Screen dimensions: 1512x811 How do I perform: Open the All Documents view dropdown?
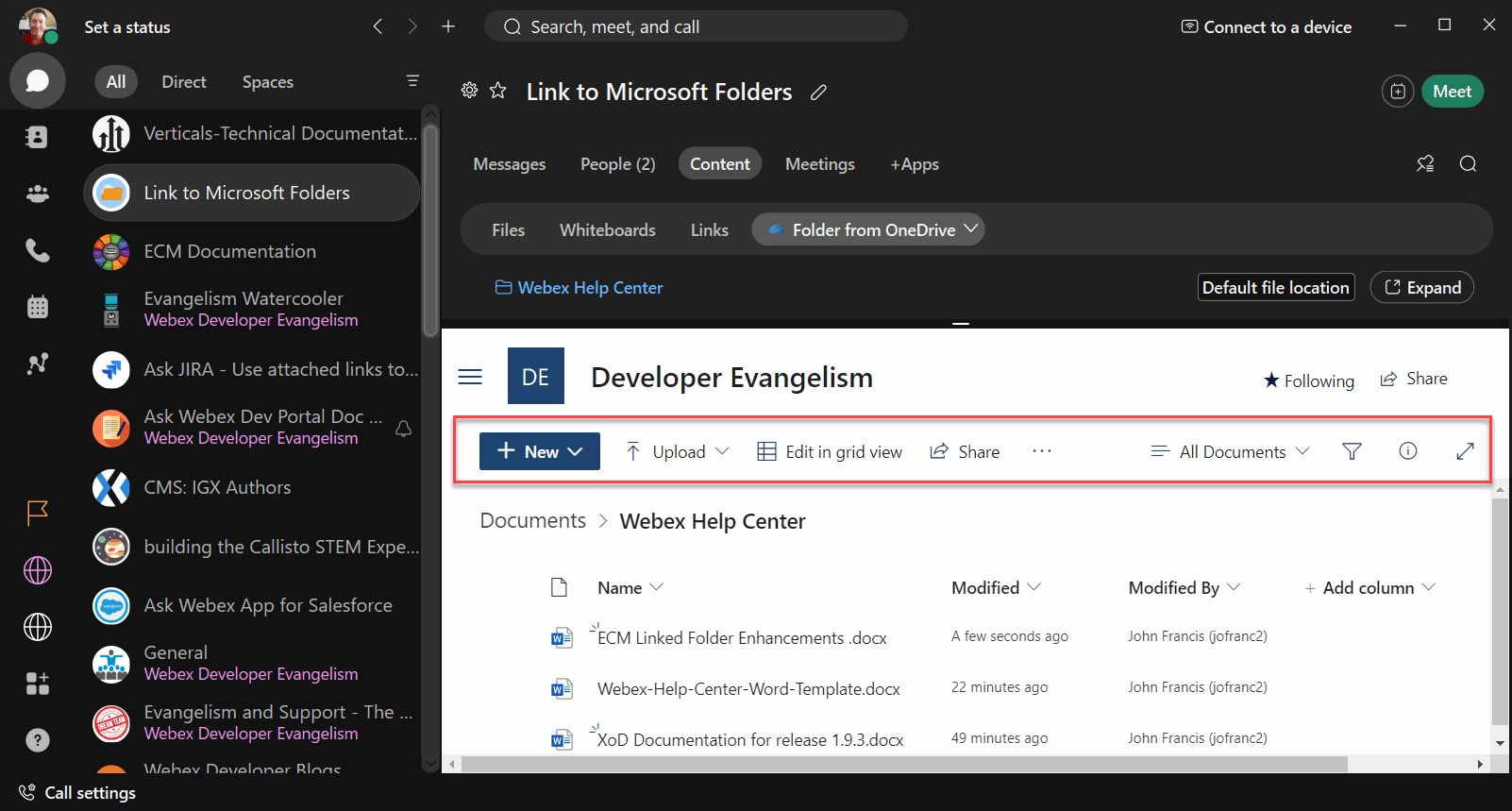pos(1230,451)
